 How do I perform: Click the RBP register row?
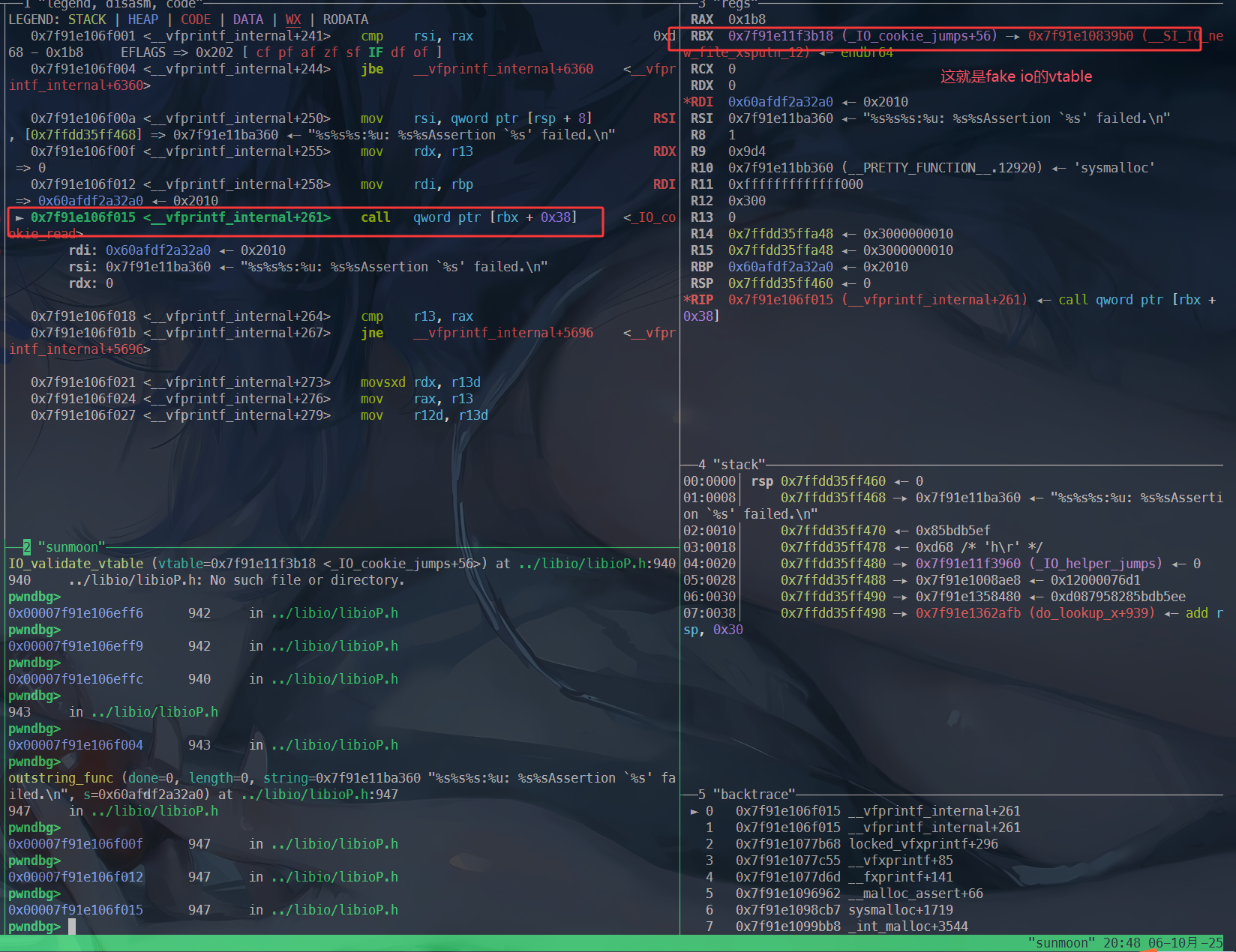pyautogui.click(x=799, y=267)
